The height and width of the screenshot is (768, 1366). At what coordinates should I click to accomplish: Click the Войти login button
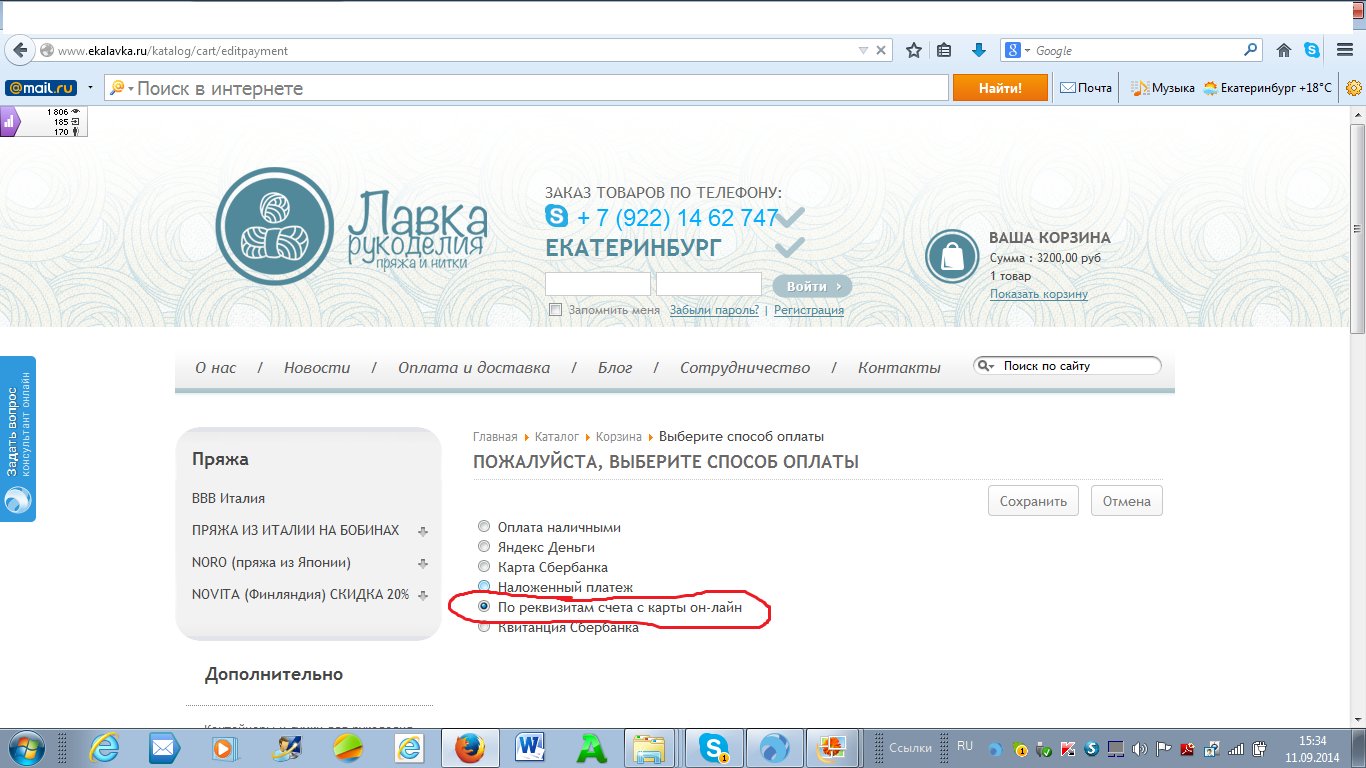(812, 286)
